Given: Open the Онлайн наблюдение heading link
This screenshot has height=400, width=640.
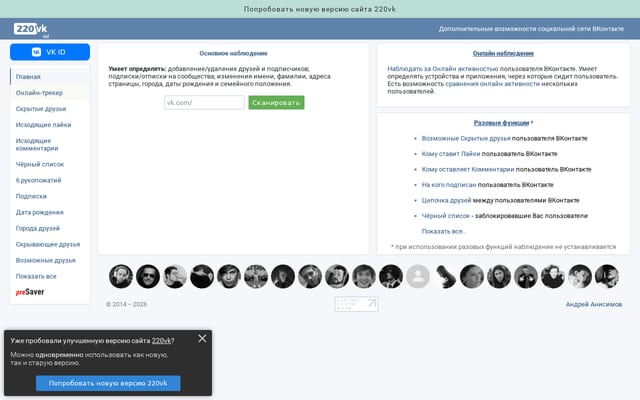Looking at the screenshot, I should click(503, 53).
